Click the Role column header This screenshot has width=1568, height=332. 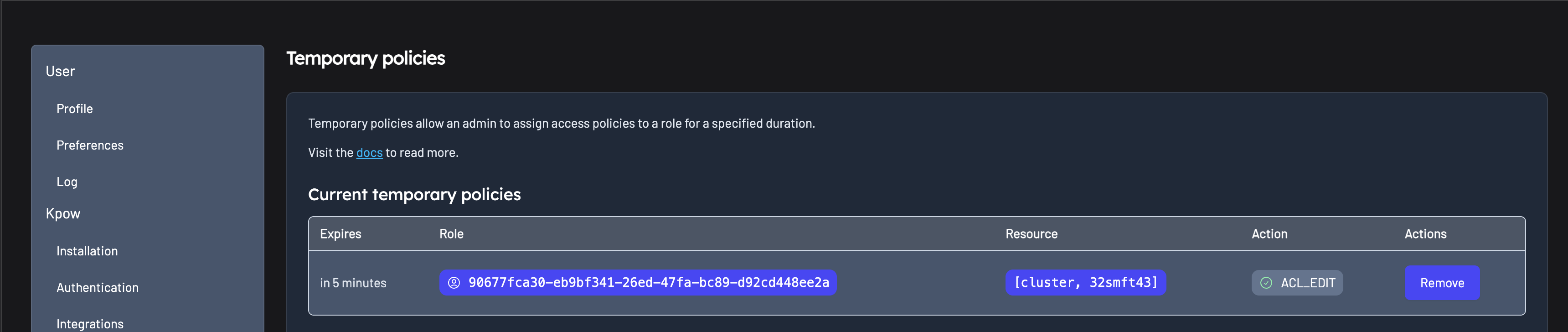(451, 234)
